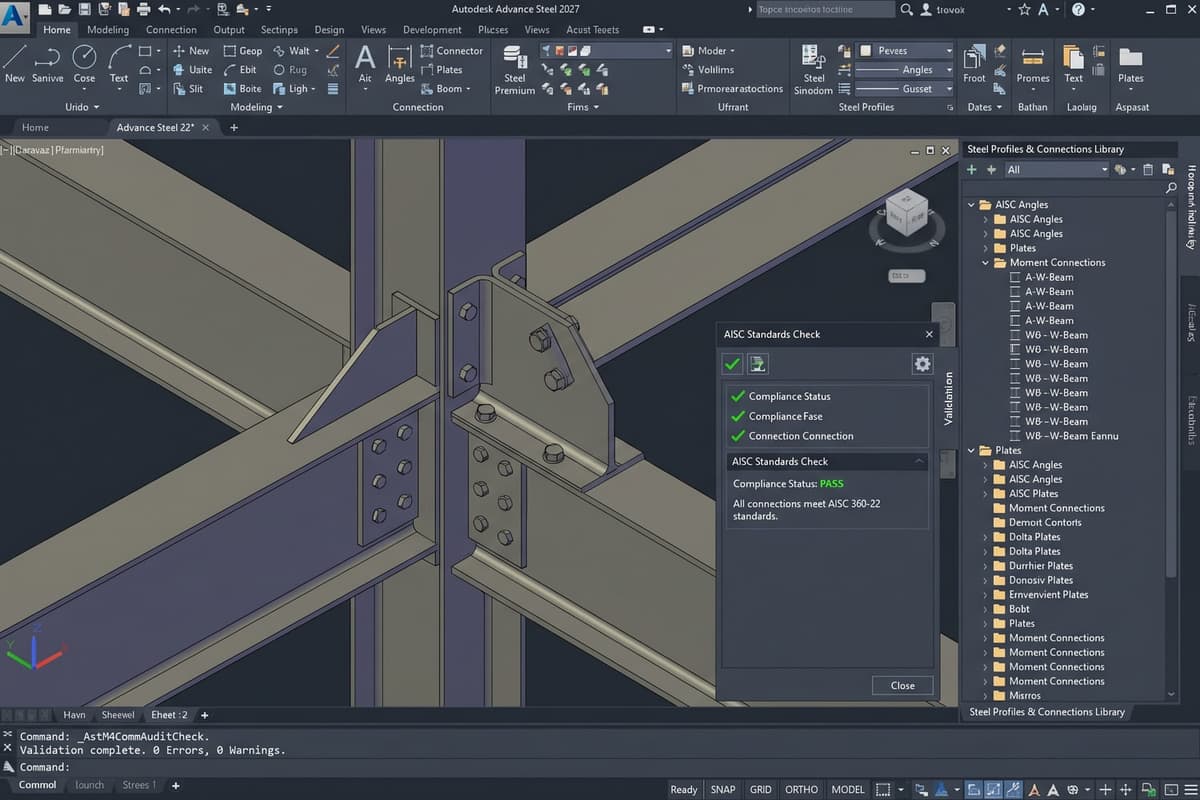Open the help question mark icon

click(1078, 9)
